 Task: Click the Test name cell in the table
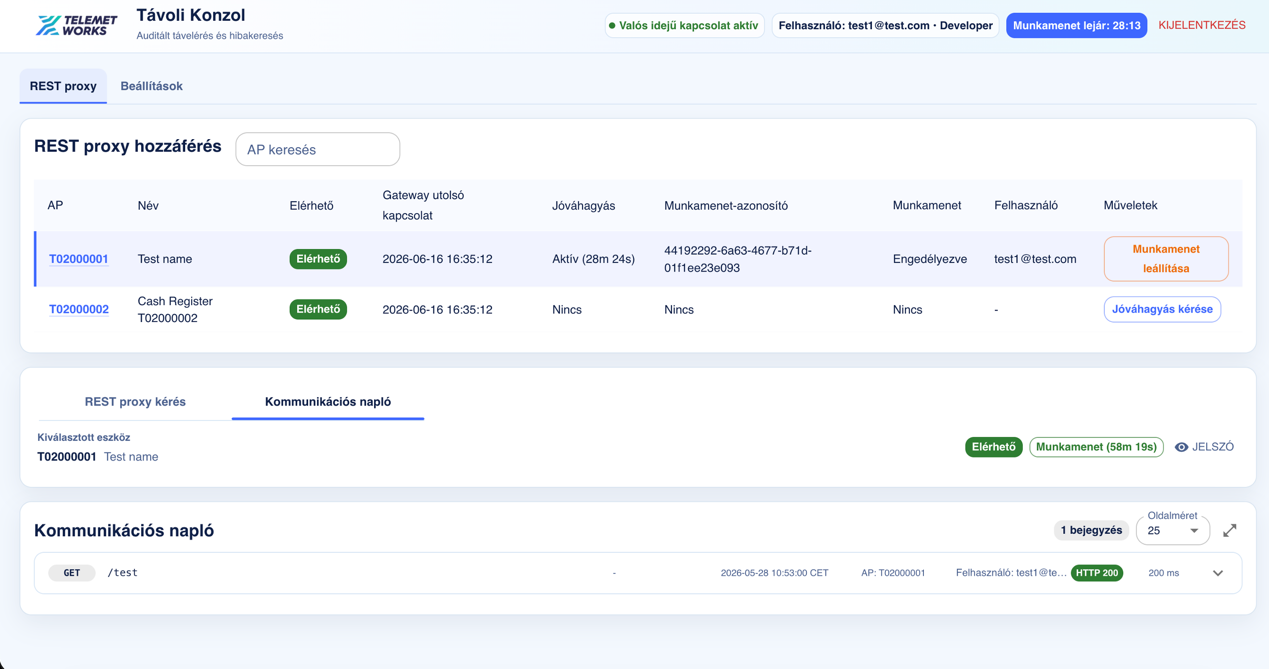point(165,259)
